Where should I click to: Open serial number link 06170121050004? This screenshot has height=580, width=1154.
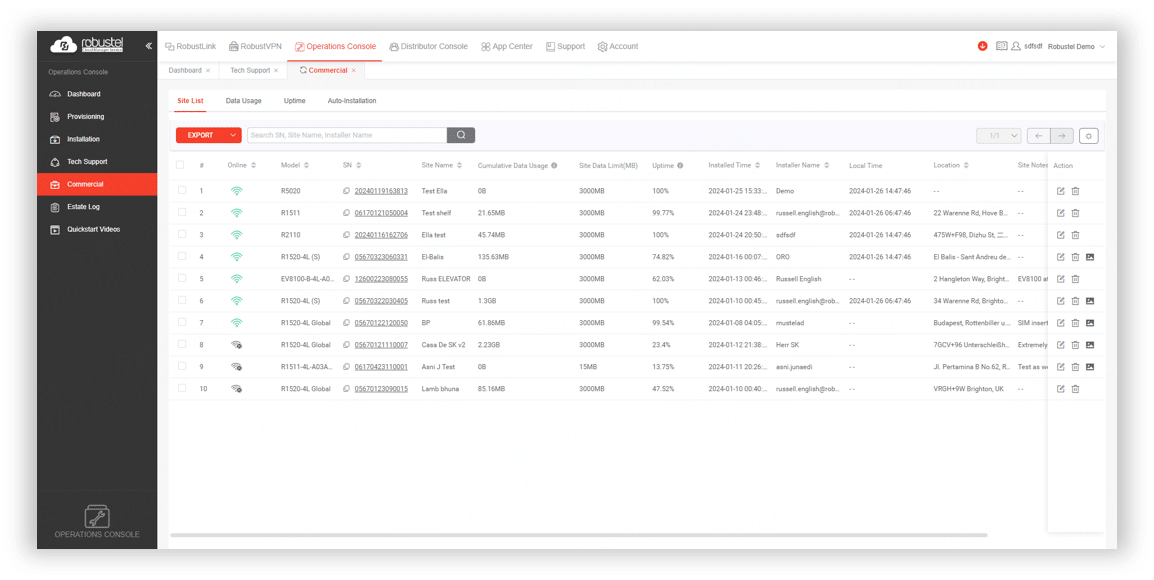(x=381, y=213)
